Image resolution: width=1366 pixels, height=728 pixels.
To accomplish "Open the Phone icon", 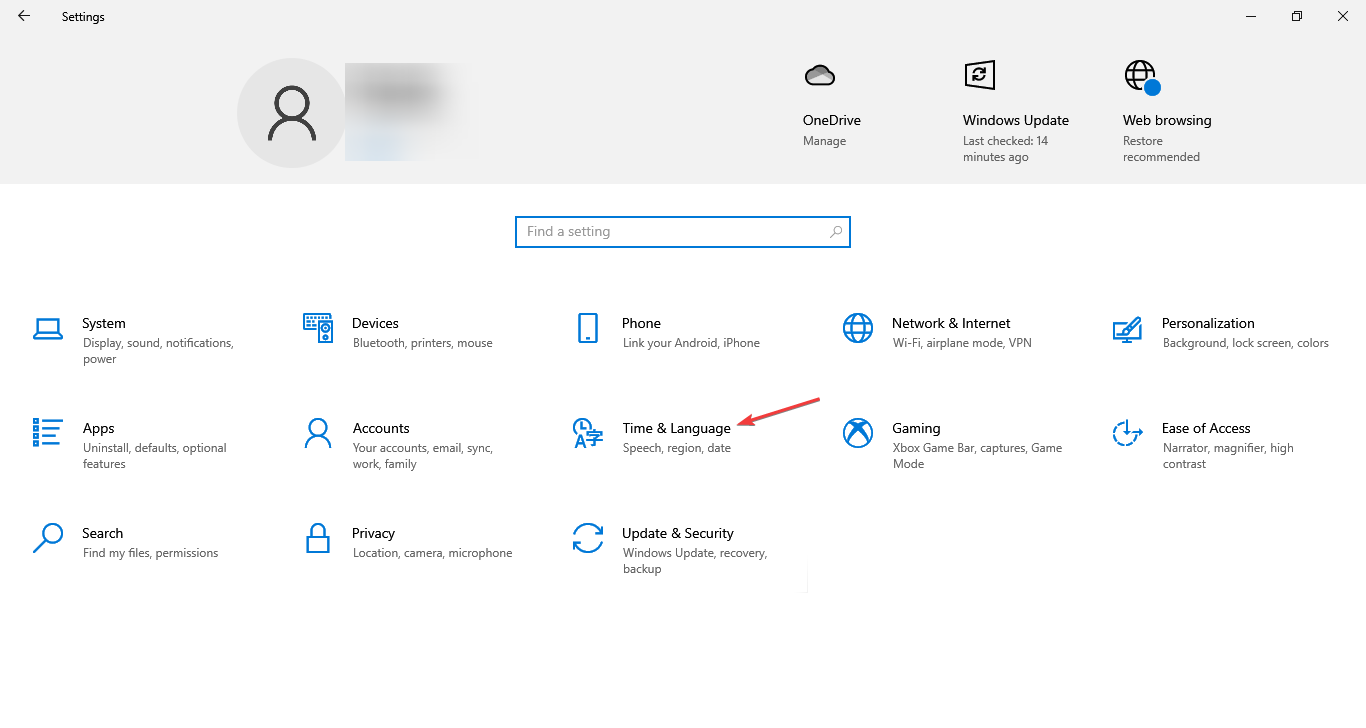I will click(588, 328).
